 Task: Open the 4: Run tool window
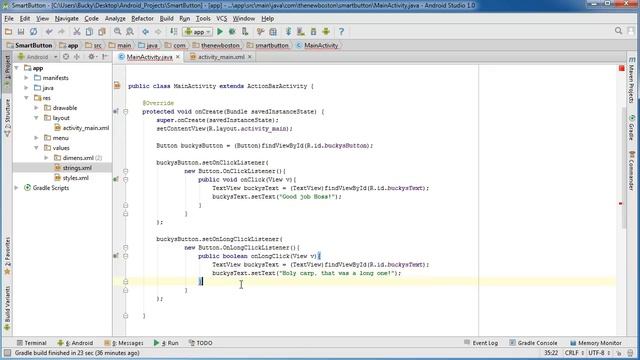[x=166, y=343]
